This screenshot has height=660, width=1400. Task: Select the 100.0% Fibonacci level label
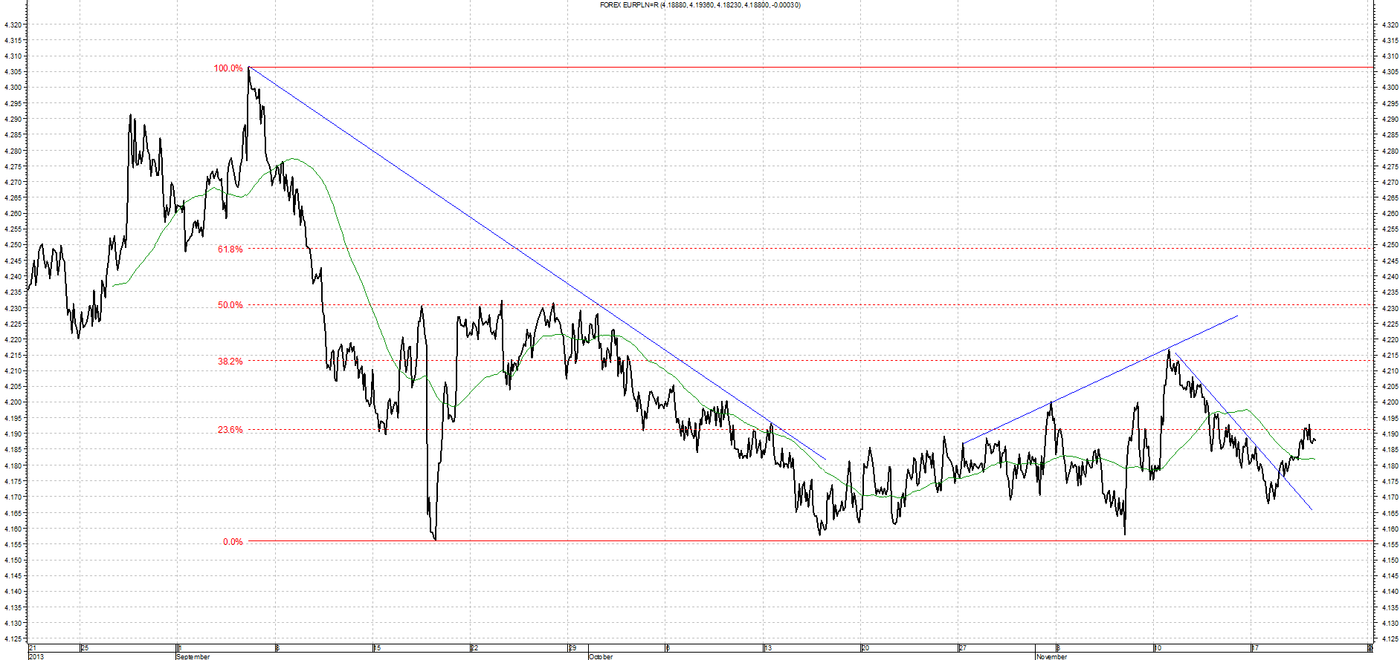point(228,68)
